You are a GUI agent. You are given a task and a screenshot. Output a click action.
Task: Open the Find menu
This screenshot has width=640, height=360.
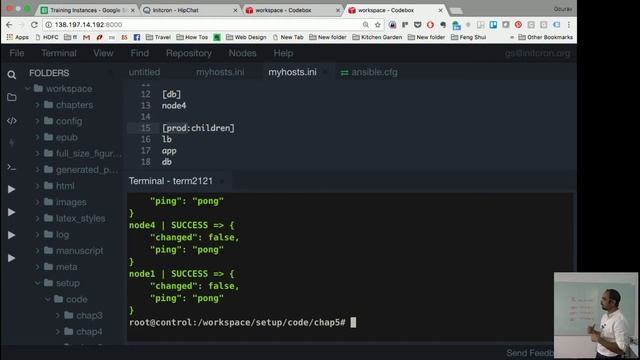pyautogui.click(x=140, y=53)
